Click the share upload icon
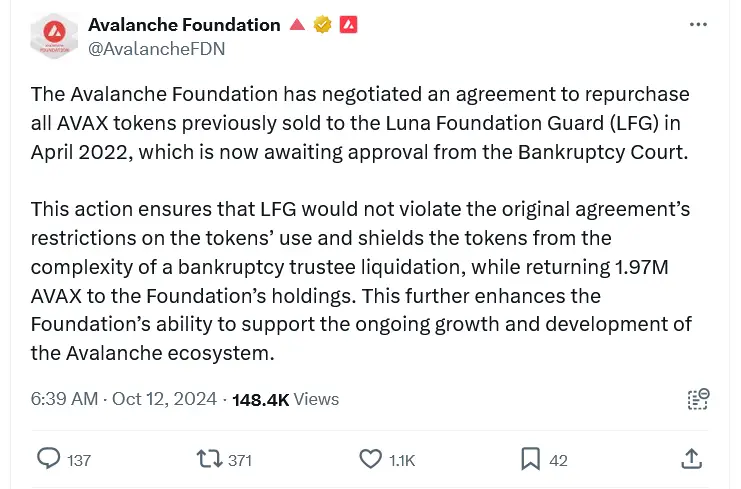Image resolution: width=741 pixels, height=489 pixels. click(x=691, y=459)
